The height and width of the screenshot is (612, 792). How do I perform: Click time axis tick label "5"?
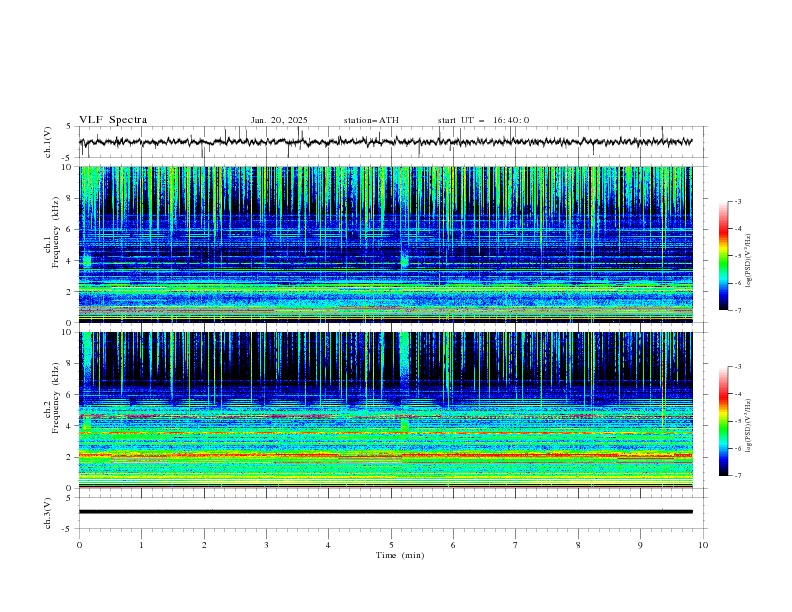click(391, 545)
